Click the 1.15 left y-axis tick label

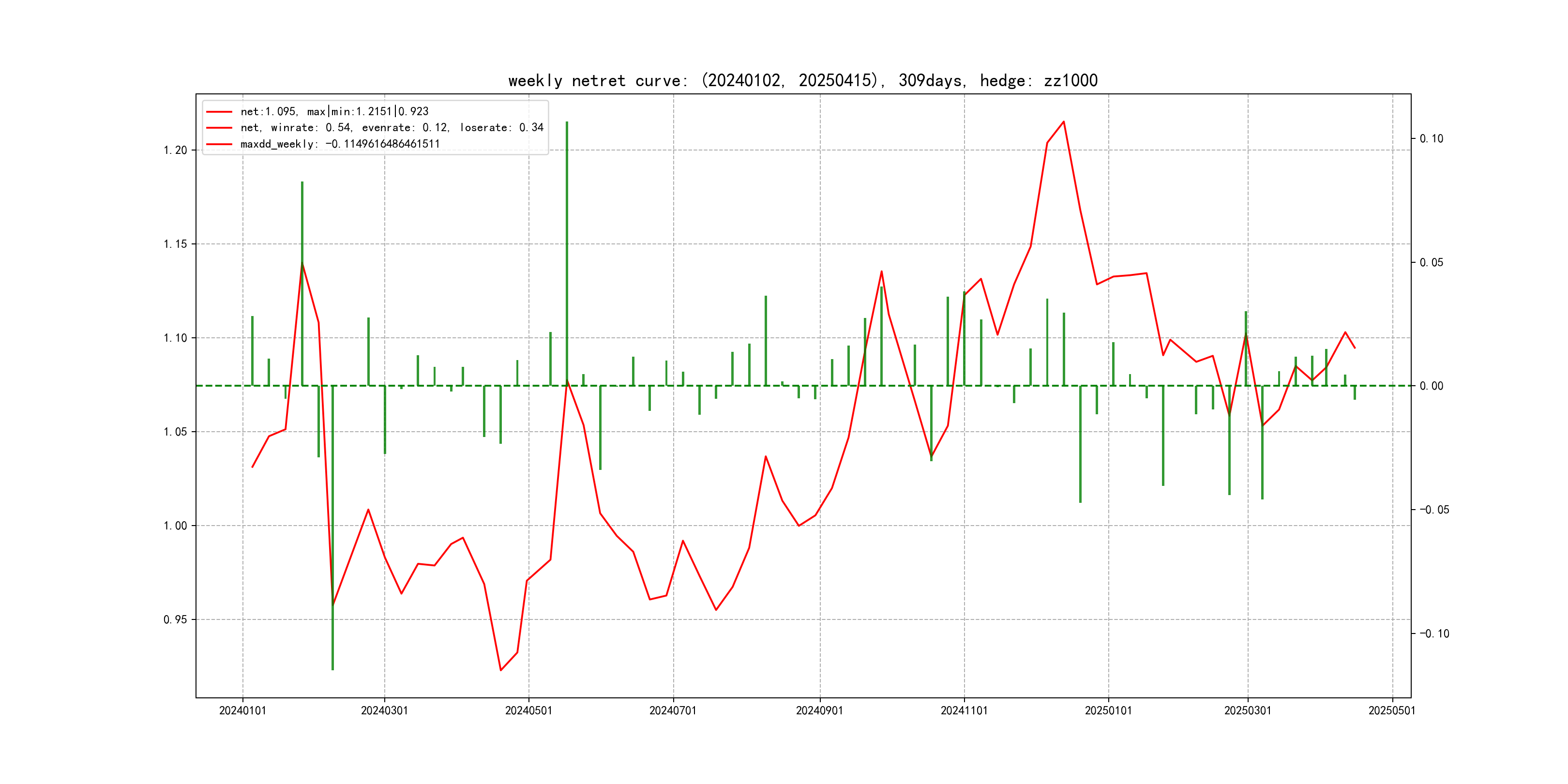(175, 244)
